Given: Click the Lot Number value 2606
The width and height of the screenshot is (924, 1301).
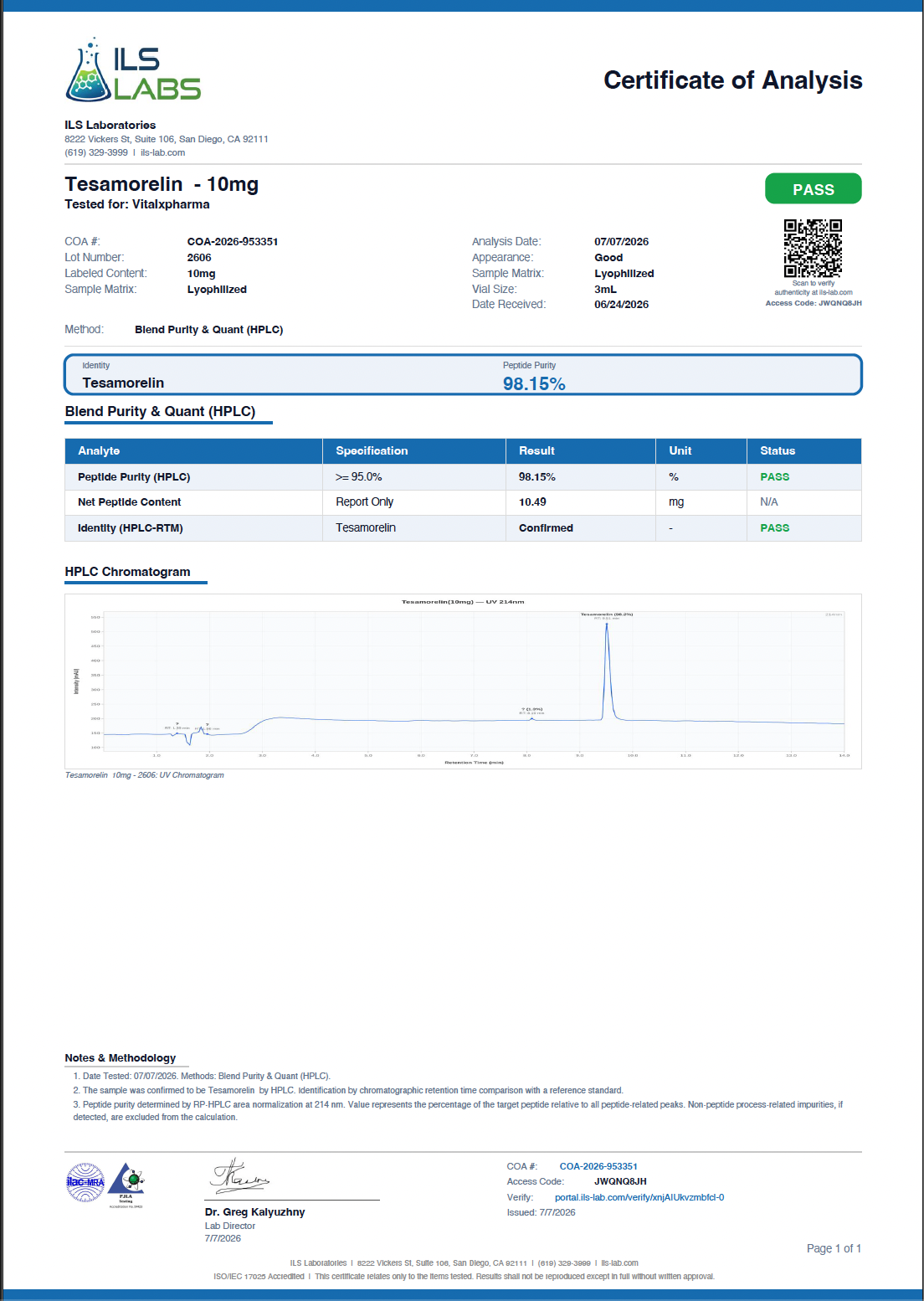Looking at the screenshot, I should pos(199,258).
